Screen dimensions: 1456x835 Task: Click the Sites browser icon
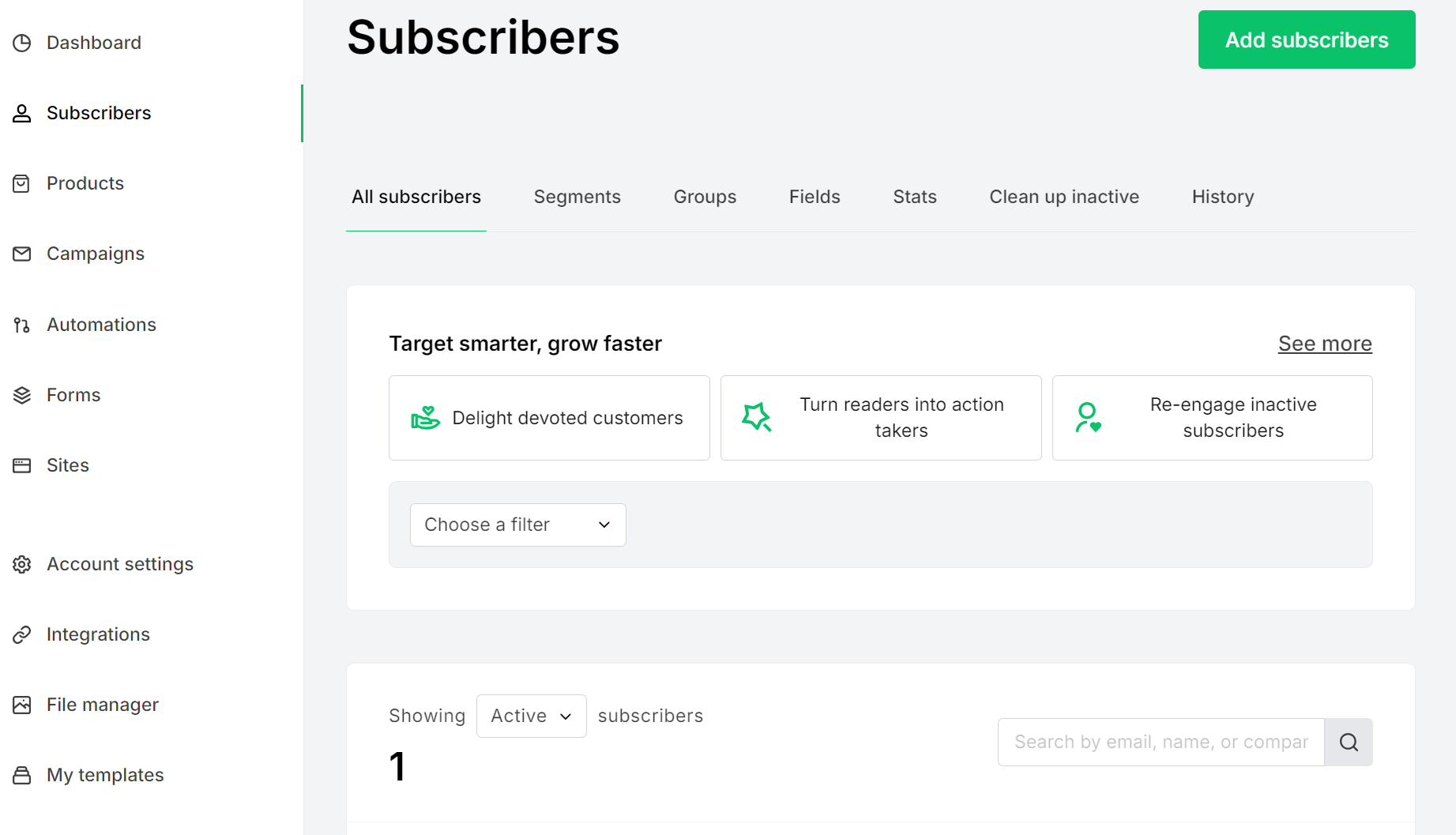(x=21, y=465)
